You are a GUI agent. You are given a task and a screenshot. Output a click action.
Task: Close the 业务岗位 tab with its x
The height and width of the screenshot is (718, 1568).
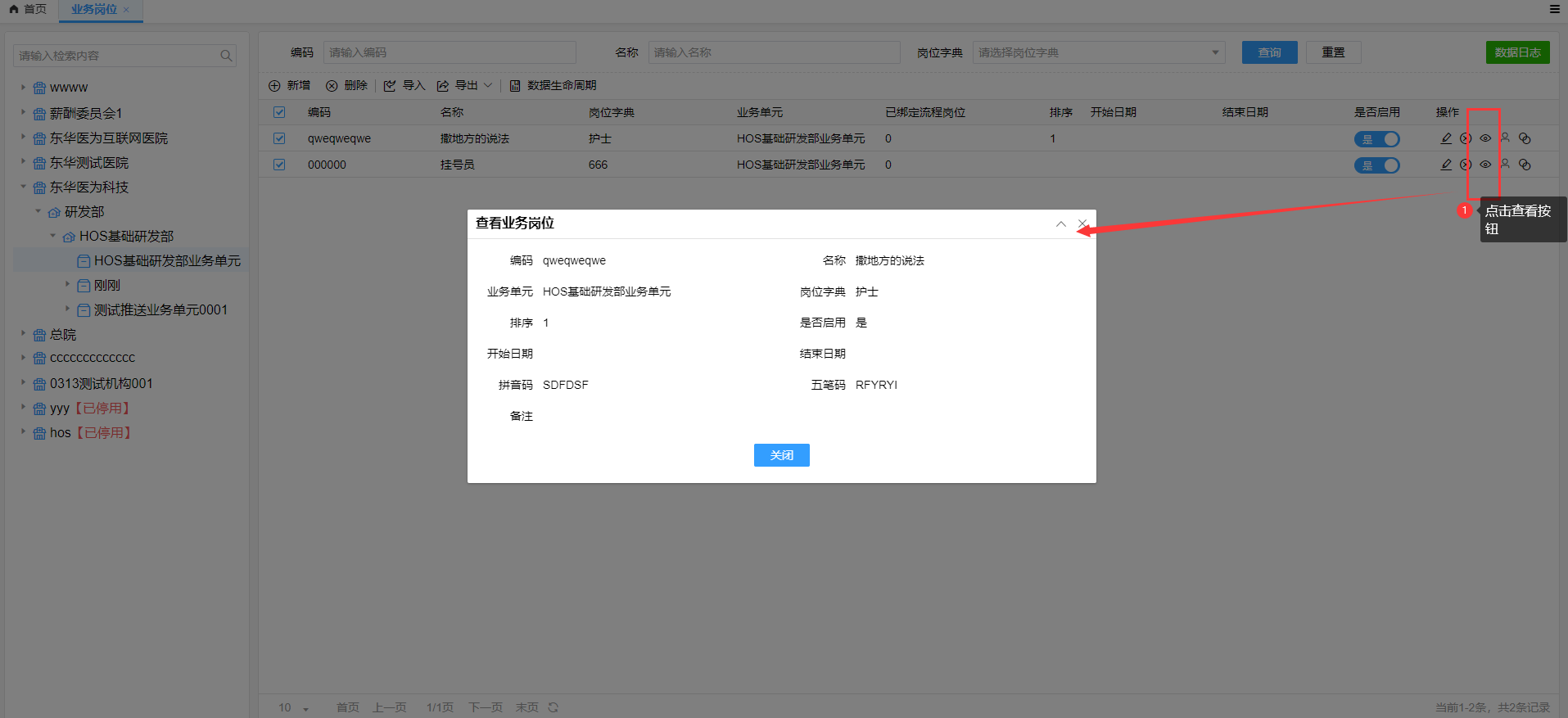click(x=126, y=10)
